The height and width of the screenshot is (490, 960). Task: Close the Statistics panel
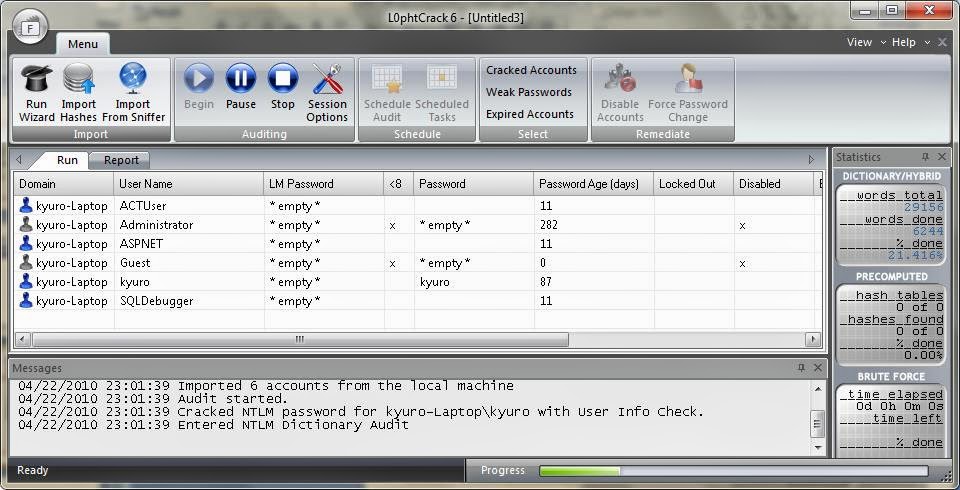coord(942,157)
